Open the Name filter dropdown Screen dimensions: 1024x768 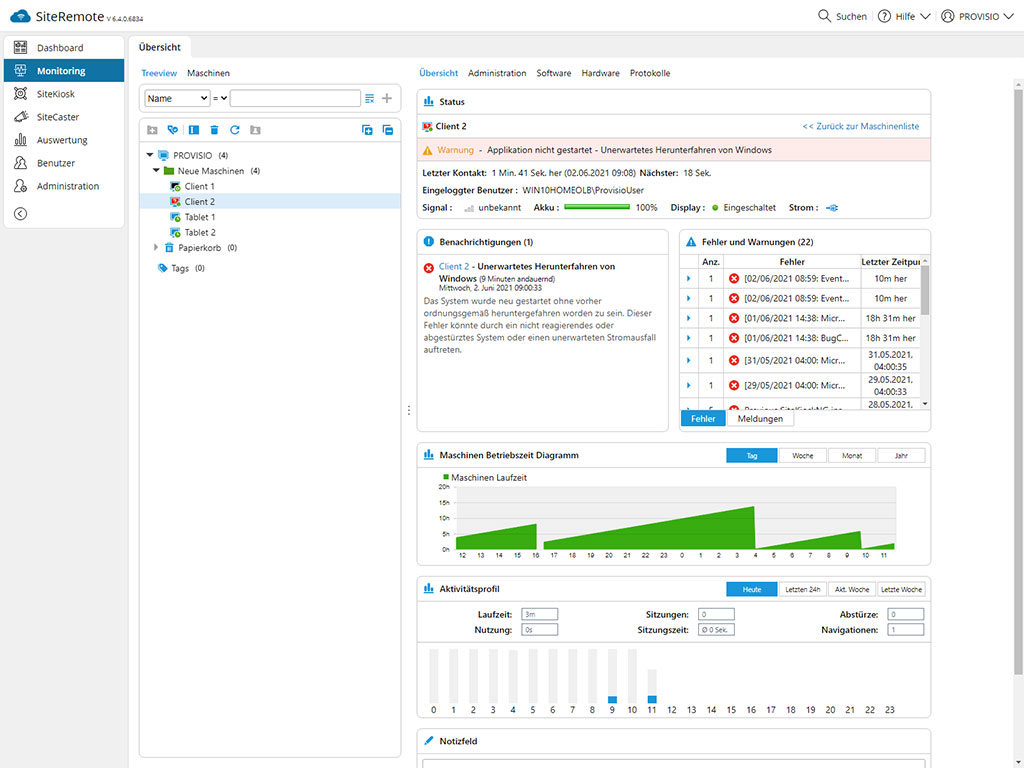click(x=177, y=98)
